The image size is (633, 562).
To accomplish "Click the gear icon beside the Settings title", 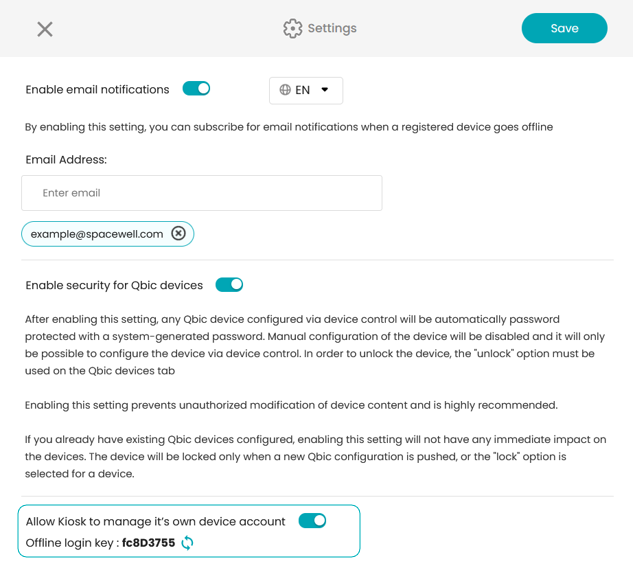I will click(293, 28).
